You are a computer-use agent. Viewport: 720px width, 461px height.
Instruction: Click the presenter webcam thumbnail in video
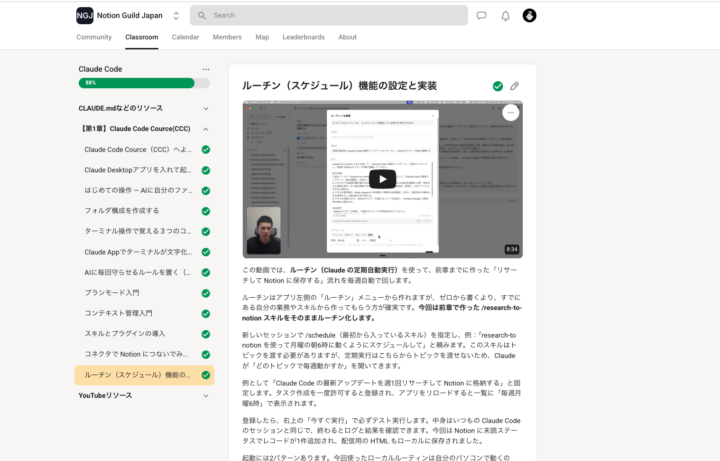click(x=264, y=230)
